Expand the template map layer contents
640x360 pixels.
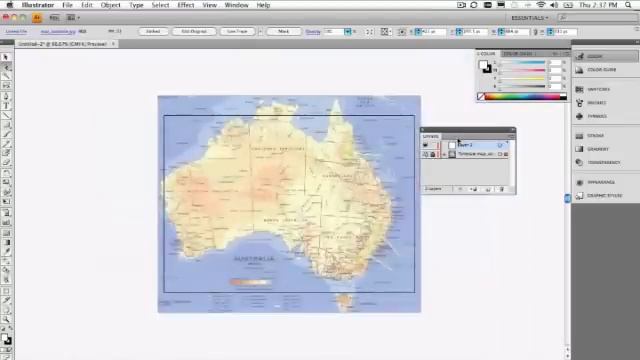click(x=444, y=154)
